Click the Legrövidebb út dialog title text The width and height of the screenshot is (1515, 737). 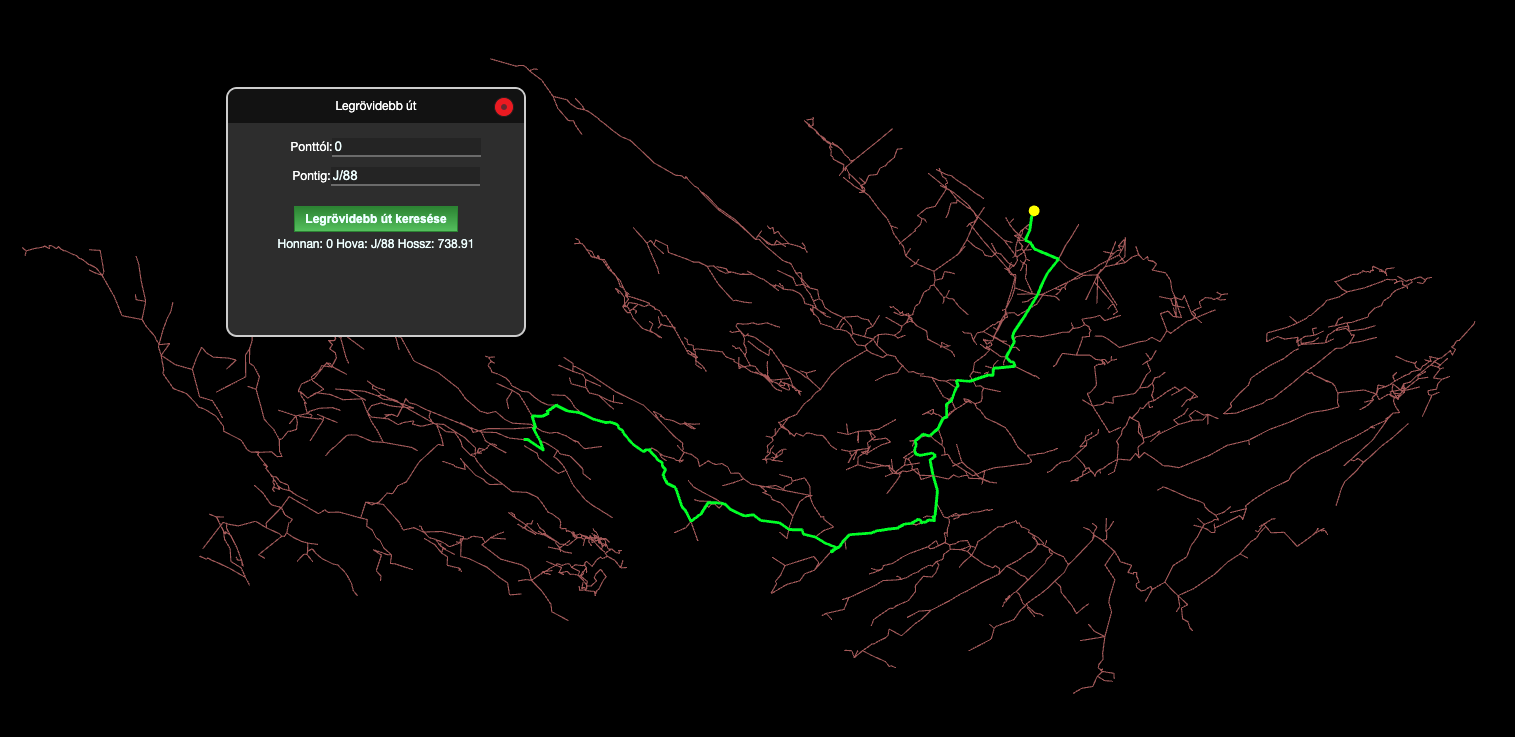click(x=375, y=106)
